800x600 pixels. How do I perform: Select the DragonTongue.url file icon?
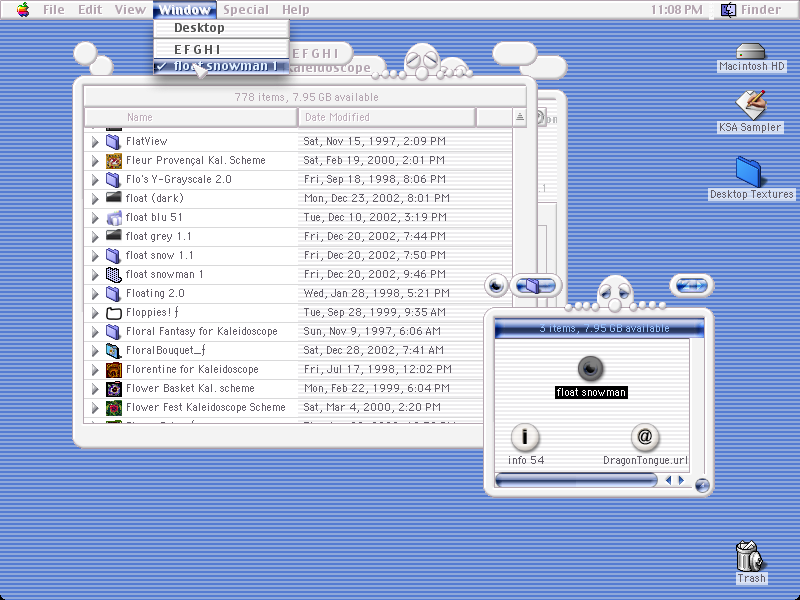click(x=644, y=437)
